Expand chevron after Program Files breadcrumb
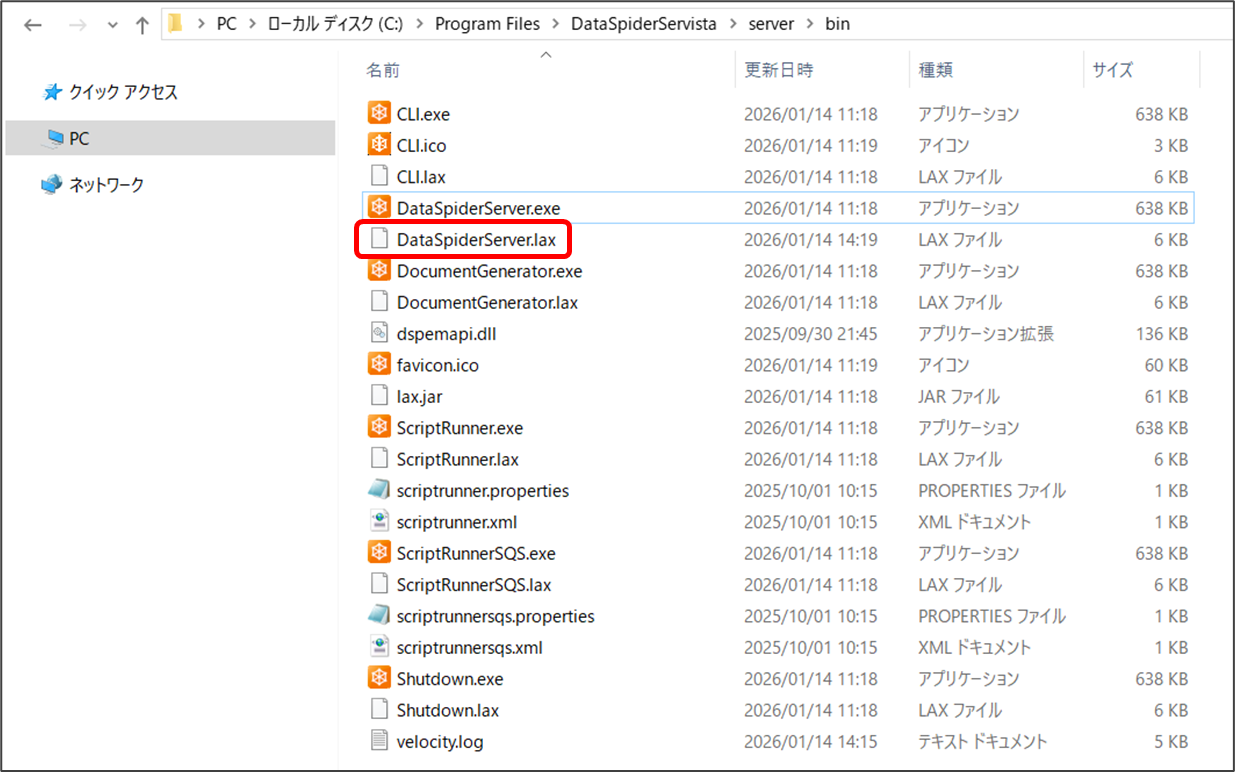The width and height of the screenshot is (1235, 772). pyautogui.click(x=555, y=24)
